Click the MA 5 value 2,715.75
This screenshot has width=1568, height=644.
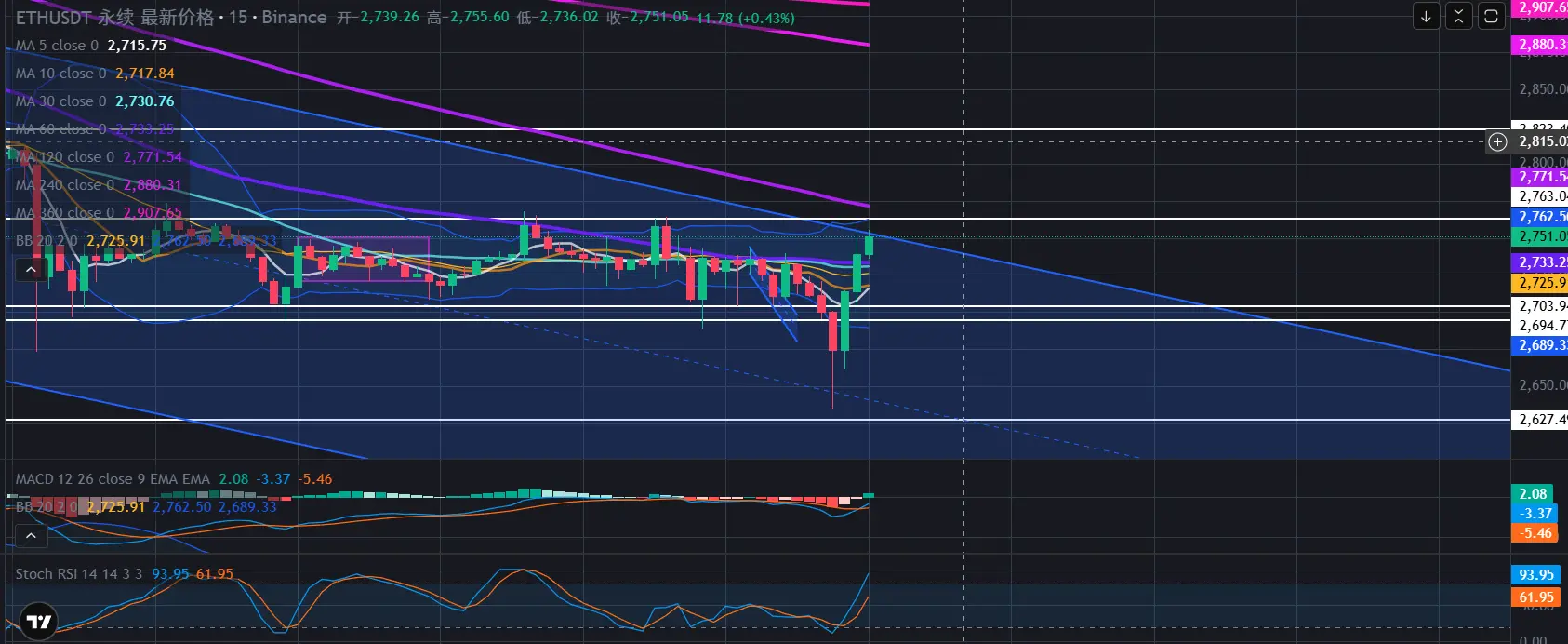[137, 46]
